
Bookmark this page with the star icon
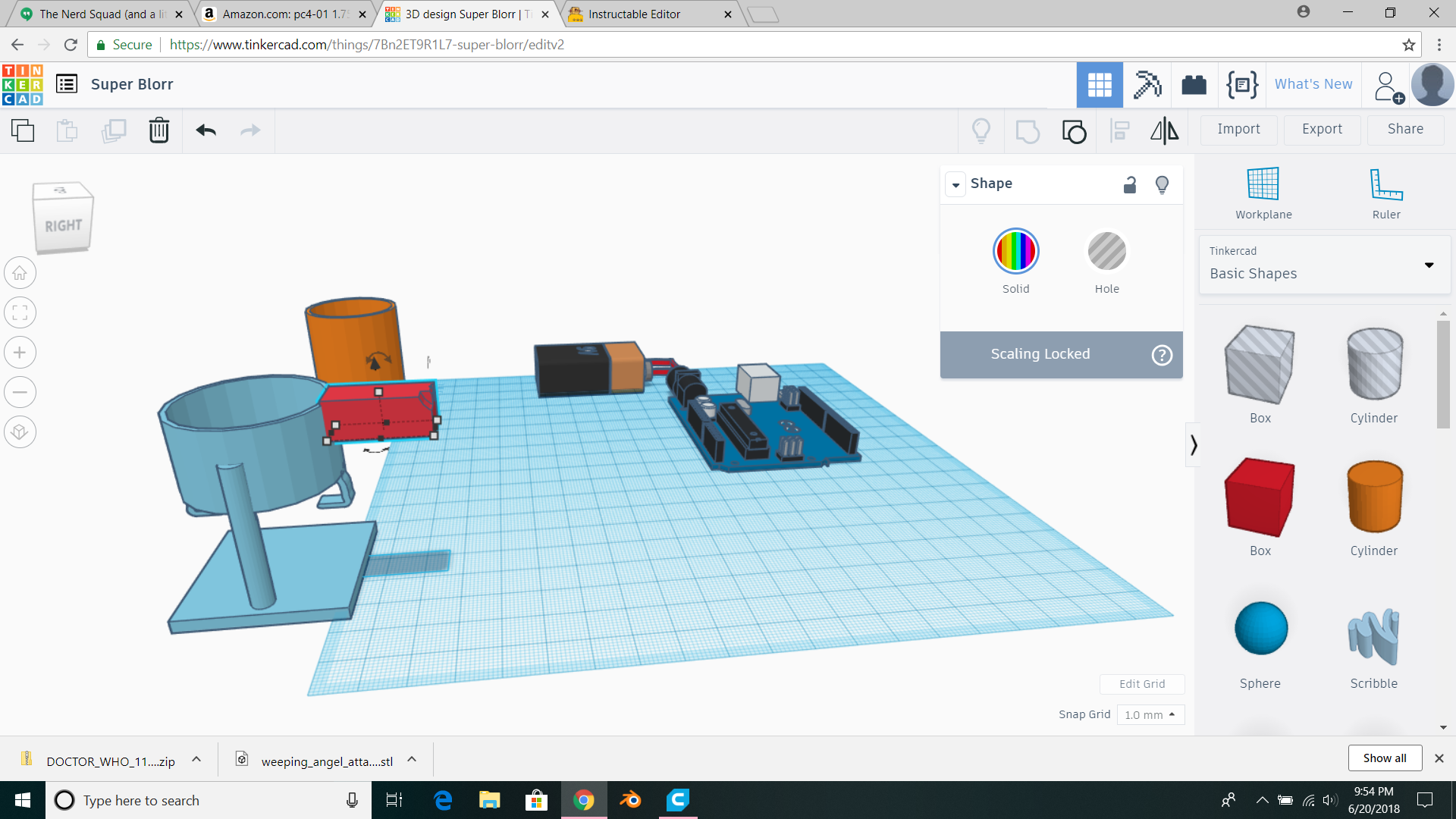(x=1409, y=45)
